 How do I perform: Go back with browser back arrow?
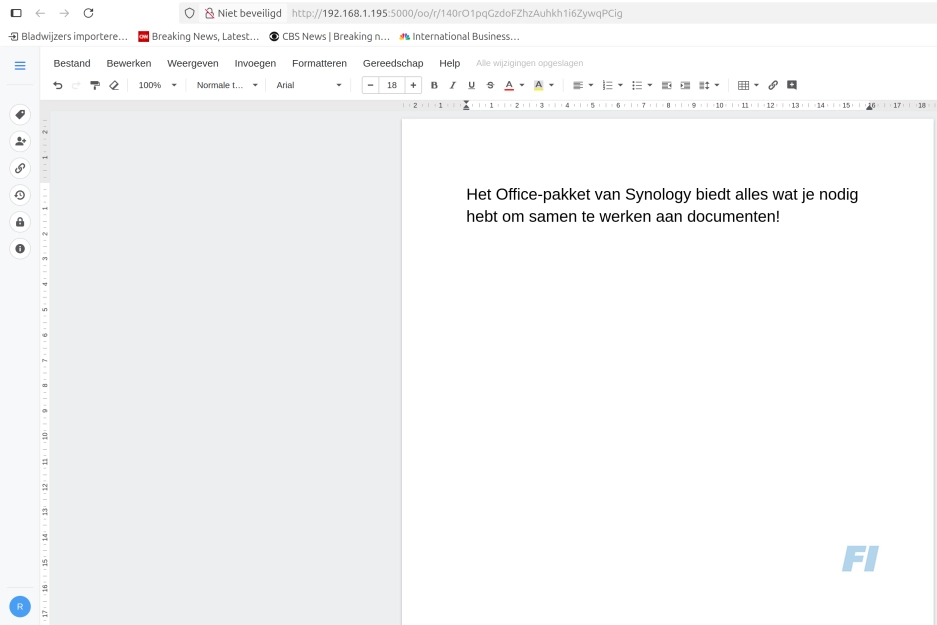point(40,13)
